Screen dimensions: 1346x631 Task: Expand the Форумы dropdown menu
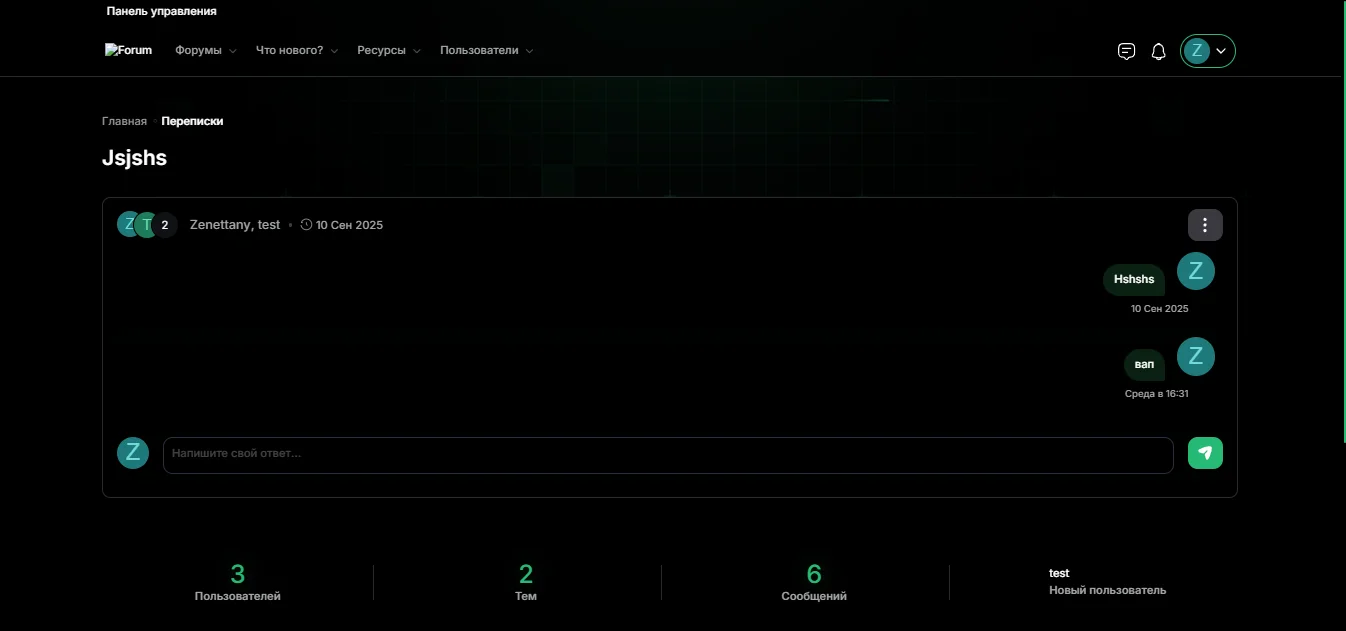tap(205, 51)
